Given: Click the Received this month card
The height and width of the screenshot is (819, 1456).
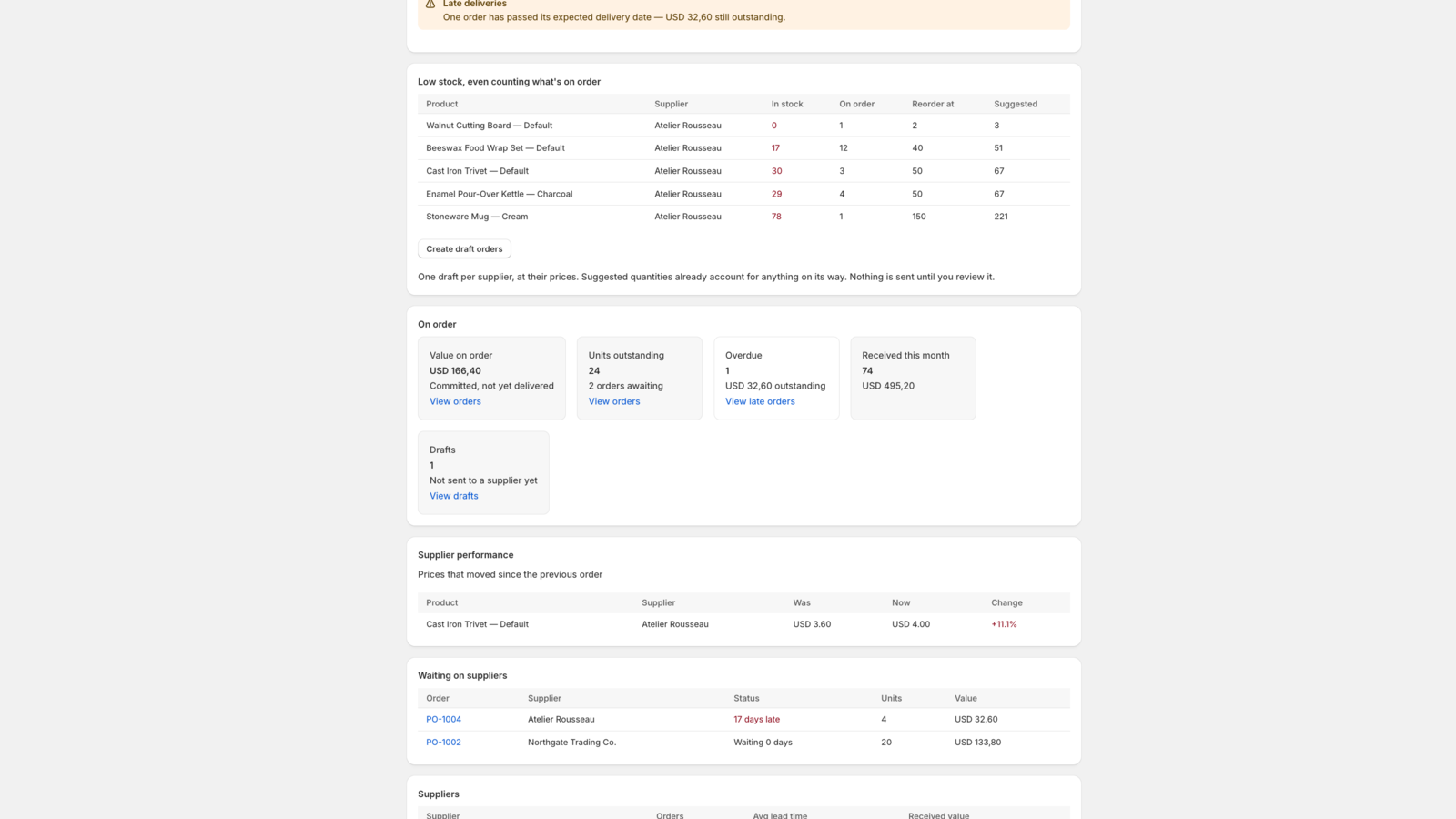Looking at the screenshot, I should tap(913, 379).
